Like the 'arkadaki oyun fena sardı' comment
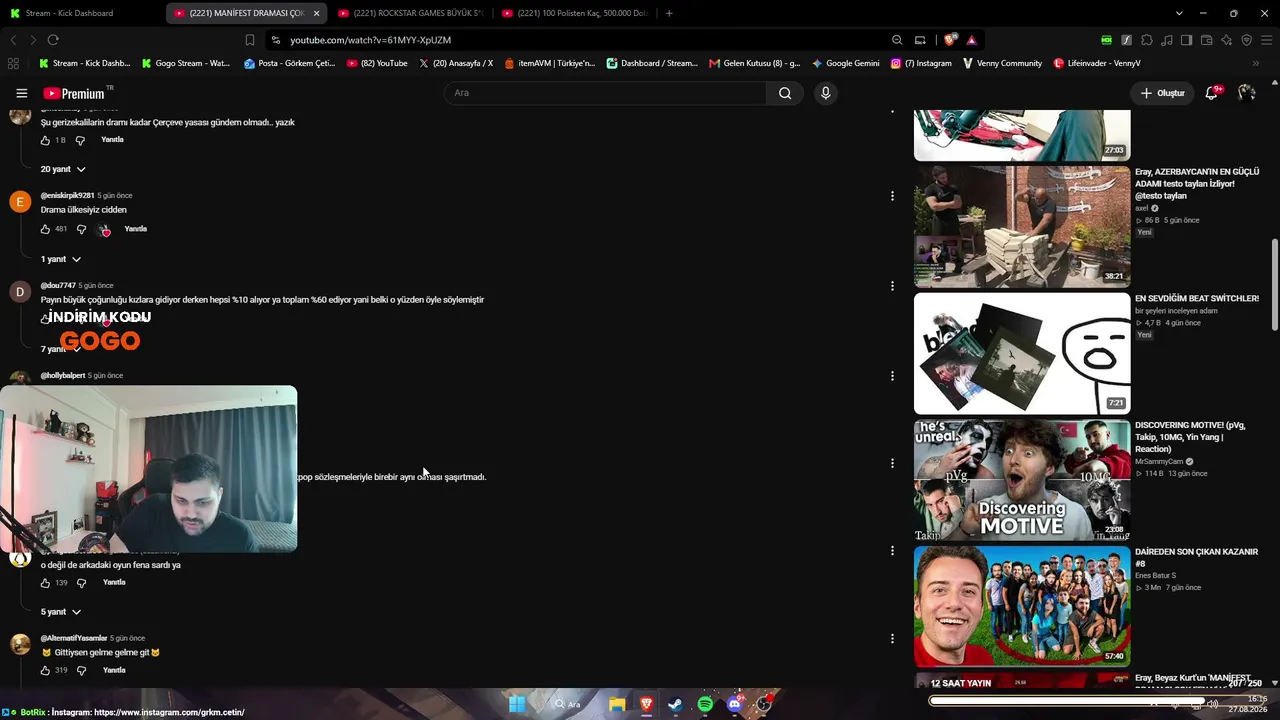Screen dimensions: 1280x720 point(45,583)
